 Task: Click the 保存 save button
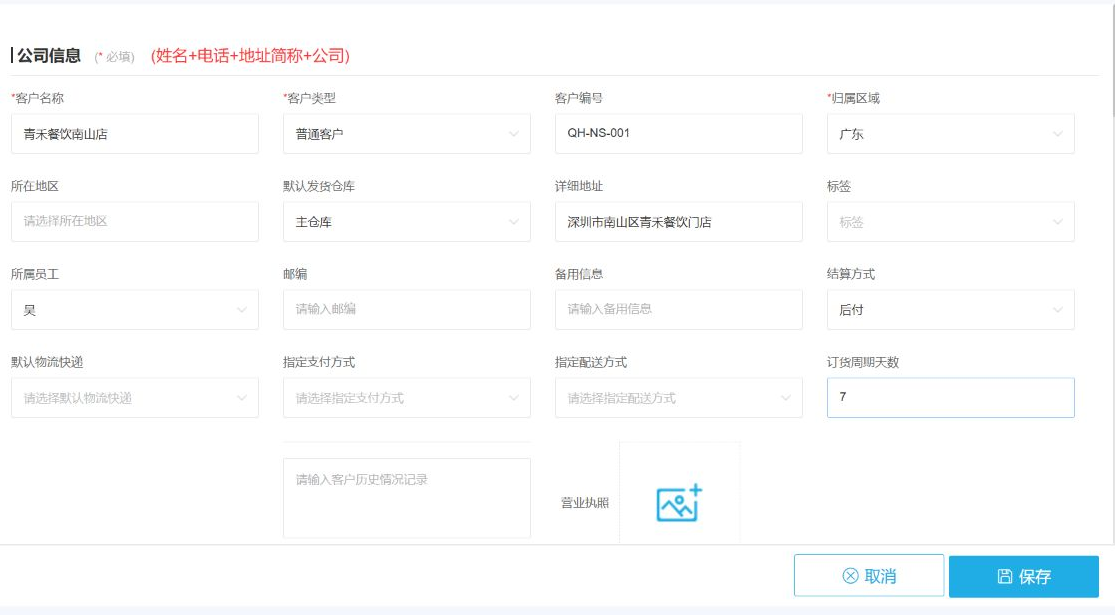point(1024,577)
